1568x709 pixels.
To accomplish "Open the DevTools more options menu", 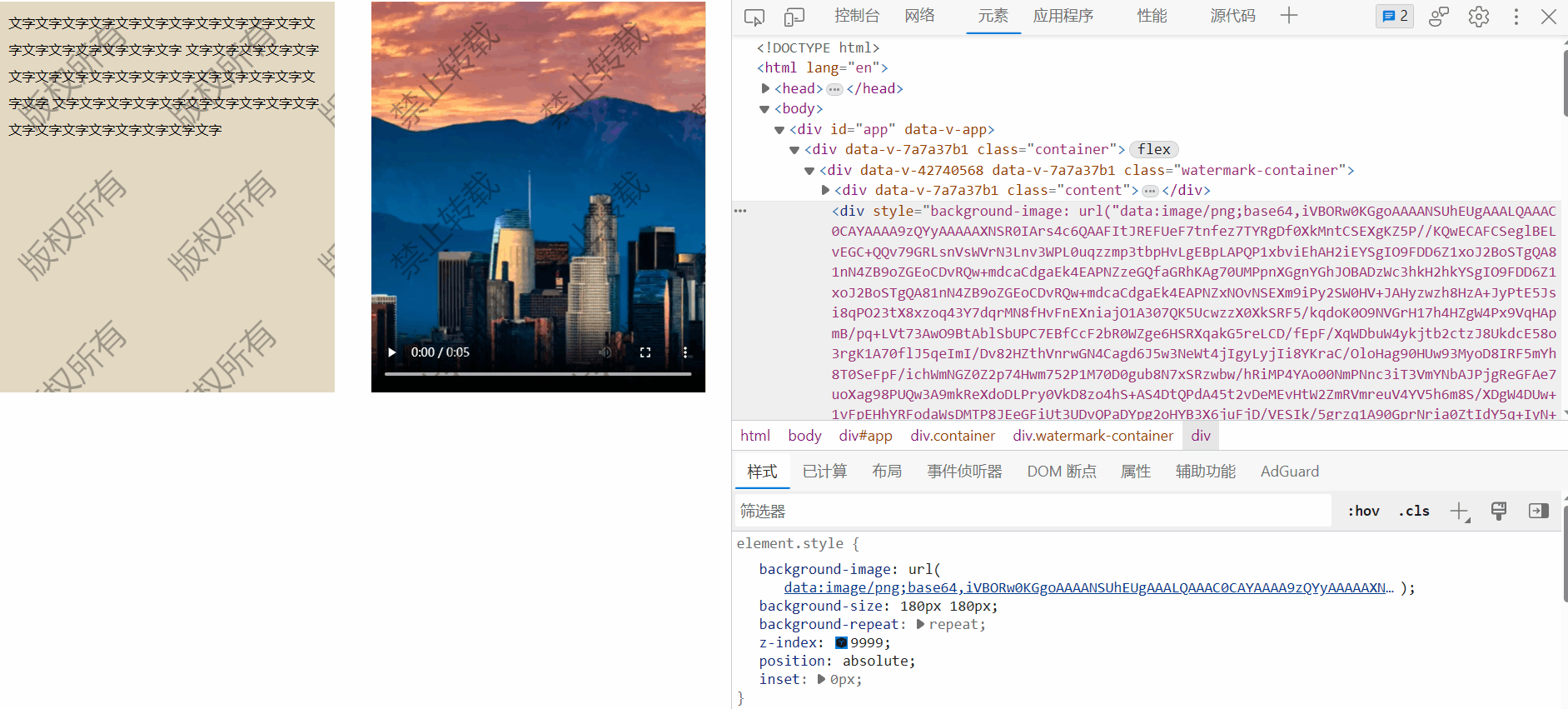I will (1516, 17).
